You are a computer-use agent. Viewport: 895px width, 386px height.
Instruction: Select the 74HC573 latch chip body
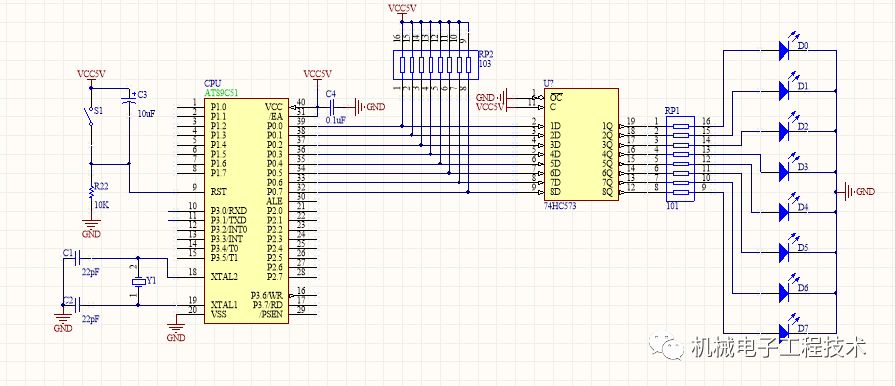(x=582, y=143)
